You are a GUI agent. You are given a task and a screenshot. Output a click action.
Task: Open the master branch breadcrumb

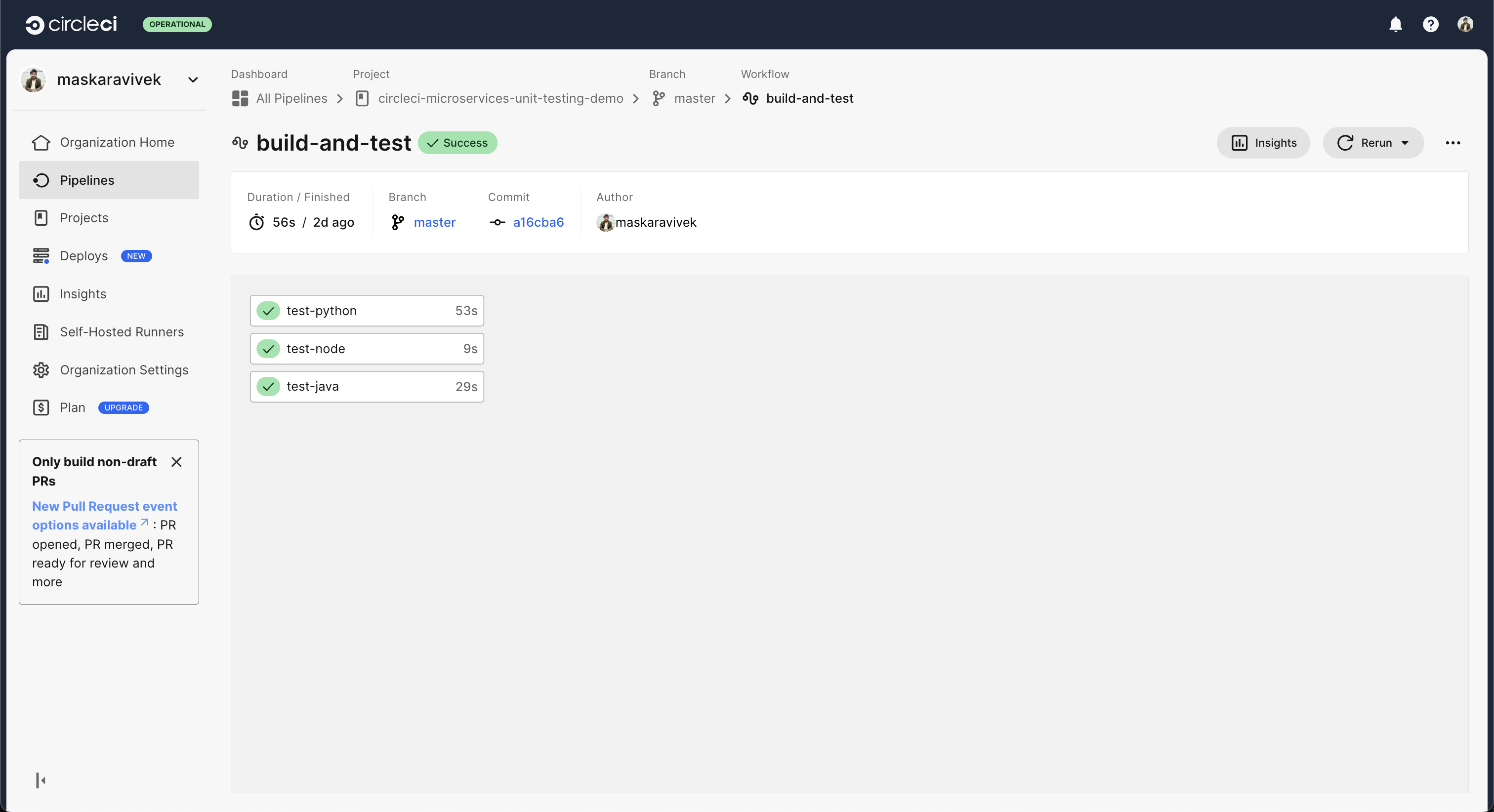pyautogui.click(x=694, y=98)
